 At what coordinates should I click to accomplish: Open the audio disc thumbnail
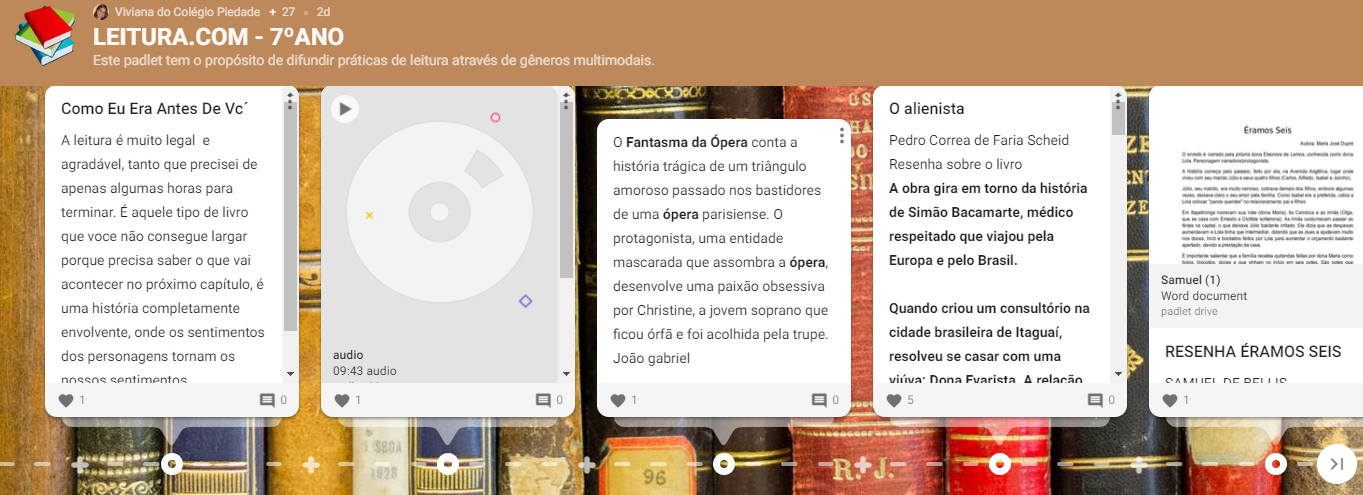[439, 211]
